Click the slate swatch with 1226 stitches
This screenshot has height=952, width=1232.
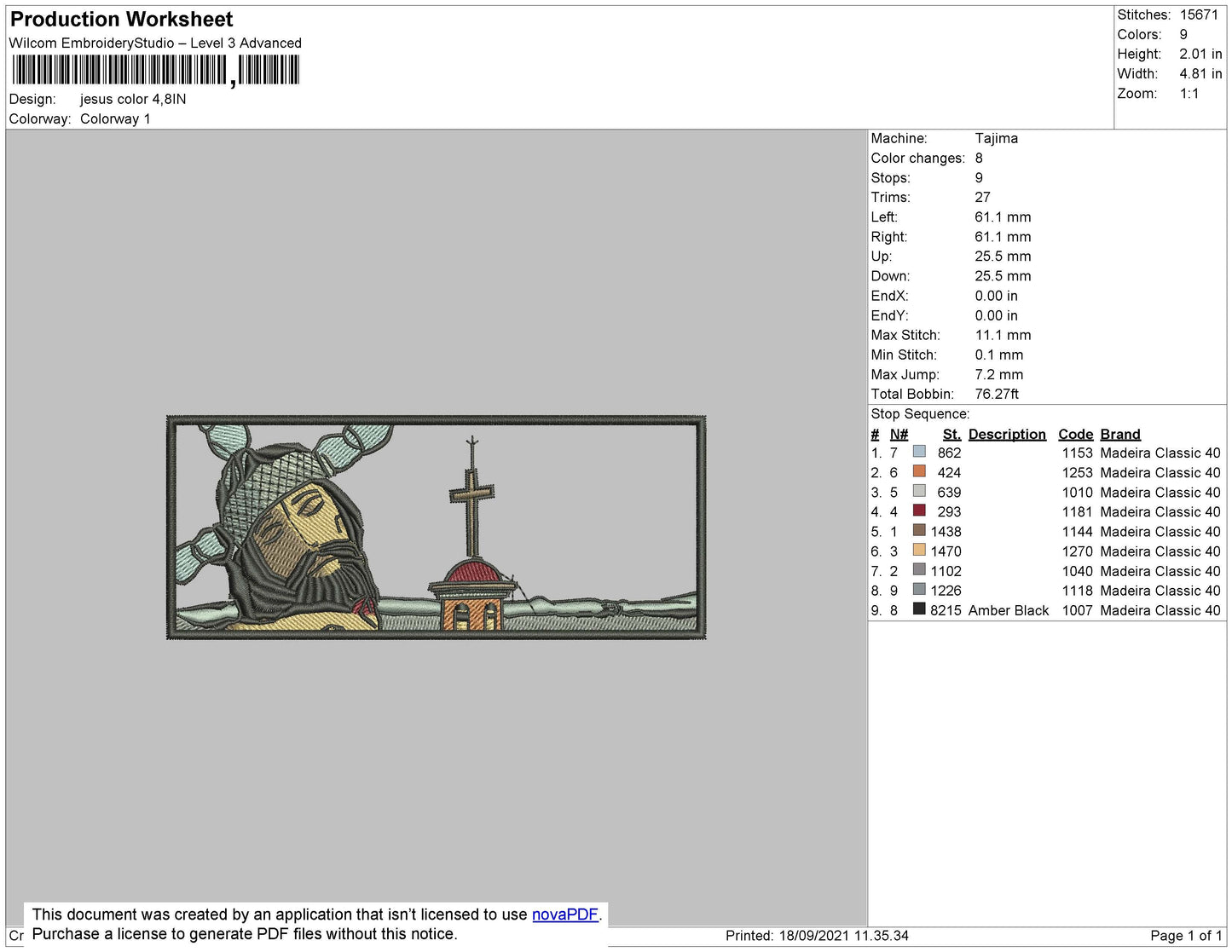tap(919, 589)
